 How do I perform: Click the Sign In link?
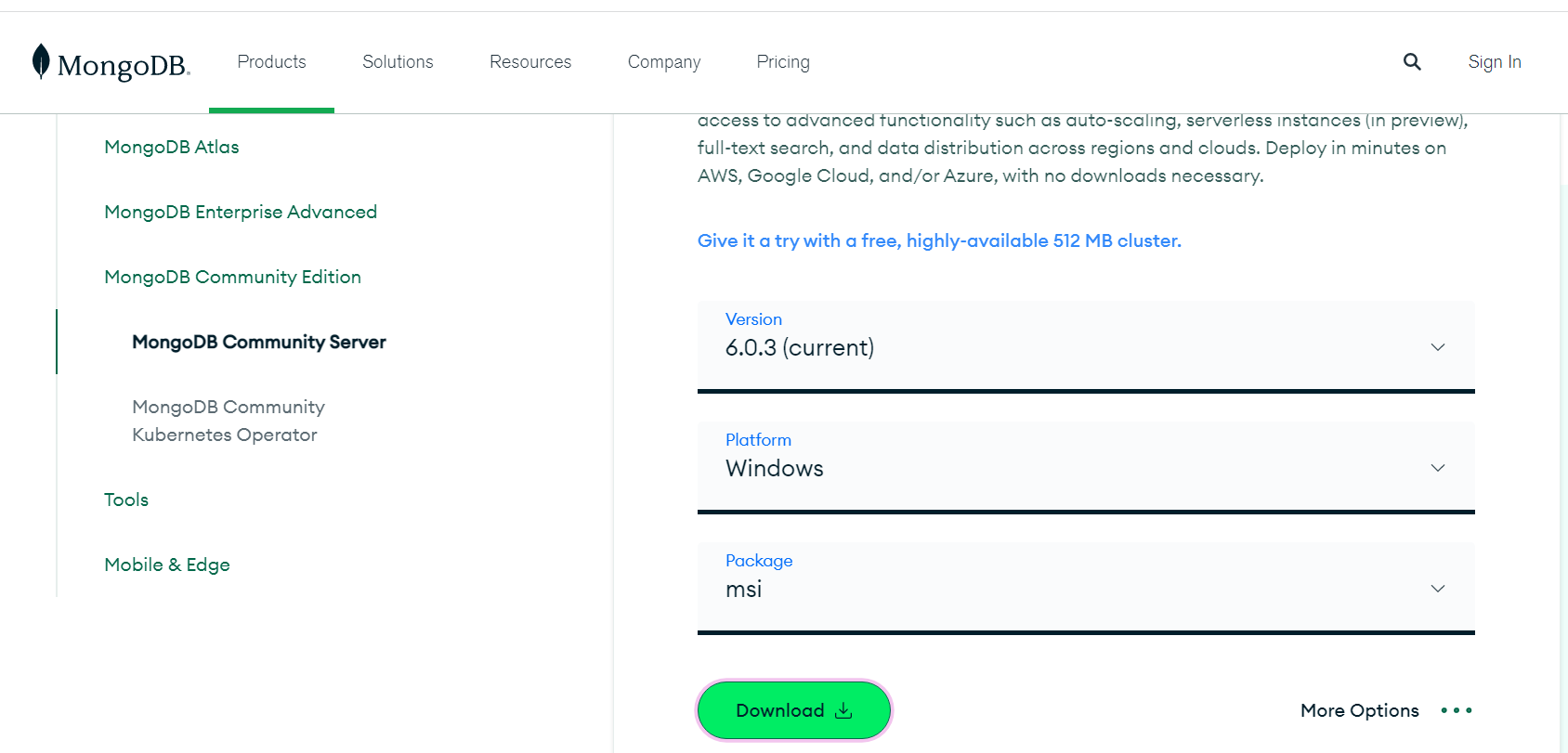pyautogui.click(x=1495, y=62)
